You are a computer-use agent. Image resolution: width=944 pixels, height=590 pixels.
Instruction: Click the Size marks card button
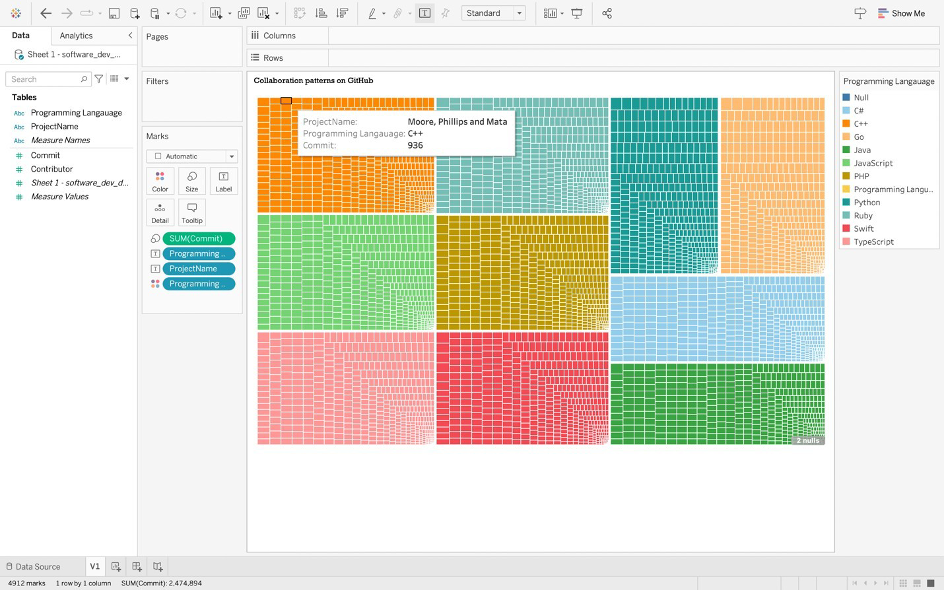[x=191, y=181]
